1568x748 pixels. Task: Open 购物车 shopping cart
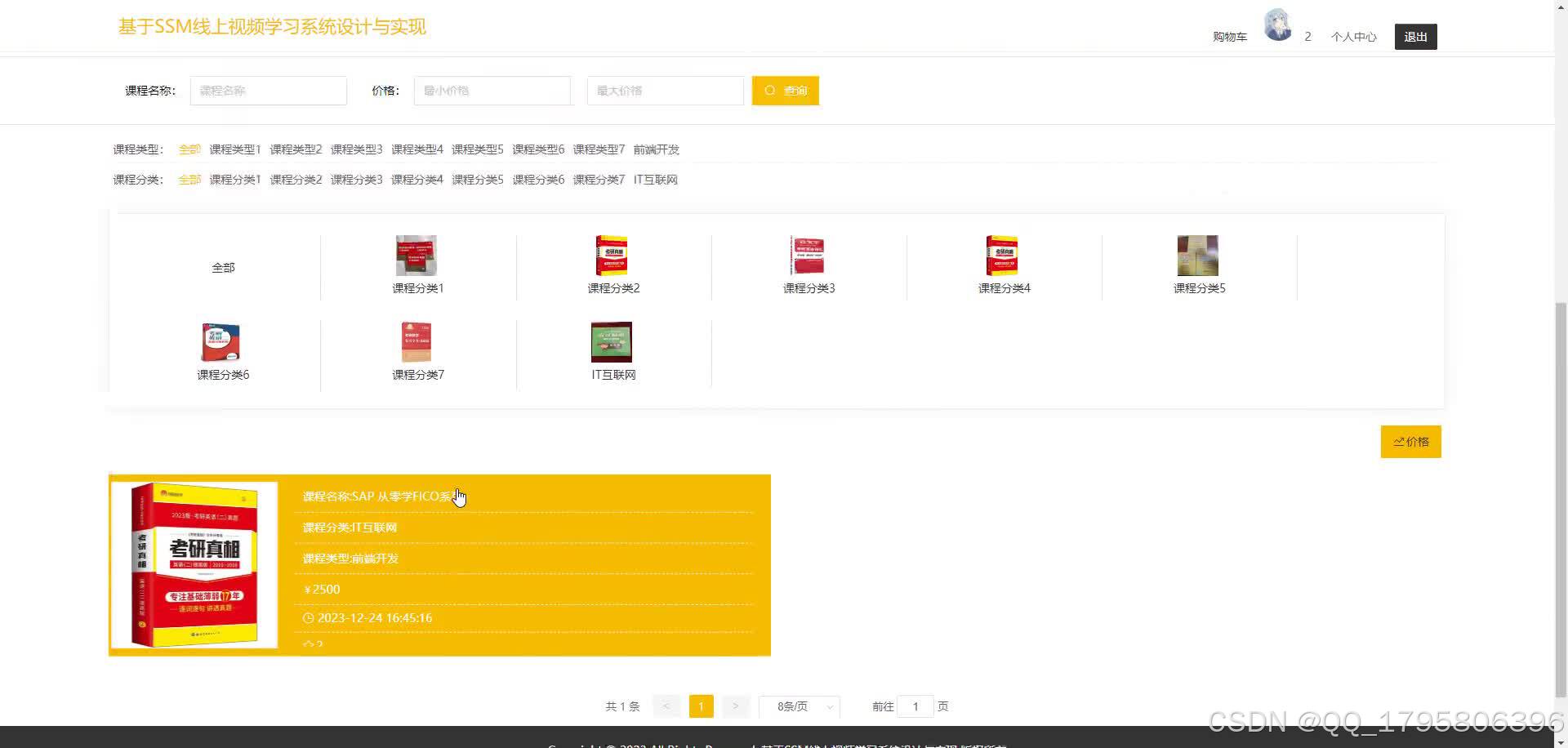1230,37
